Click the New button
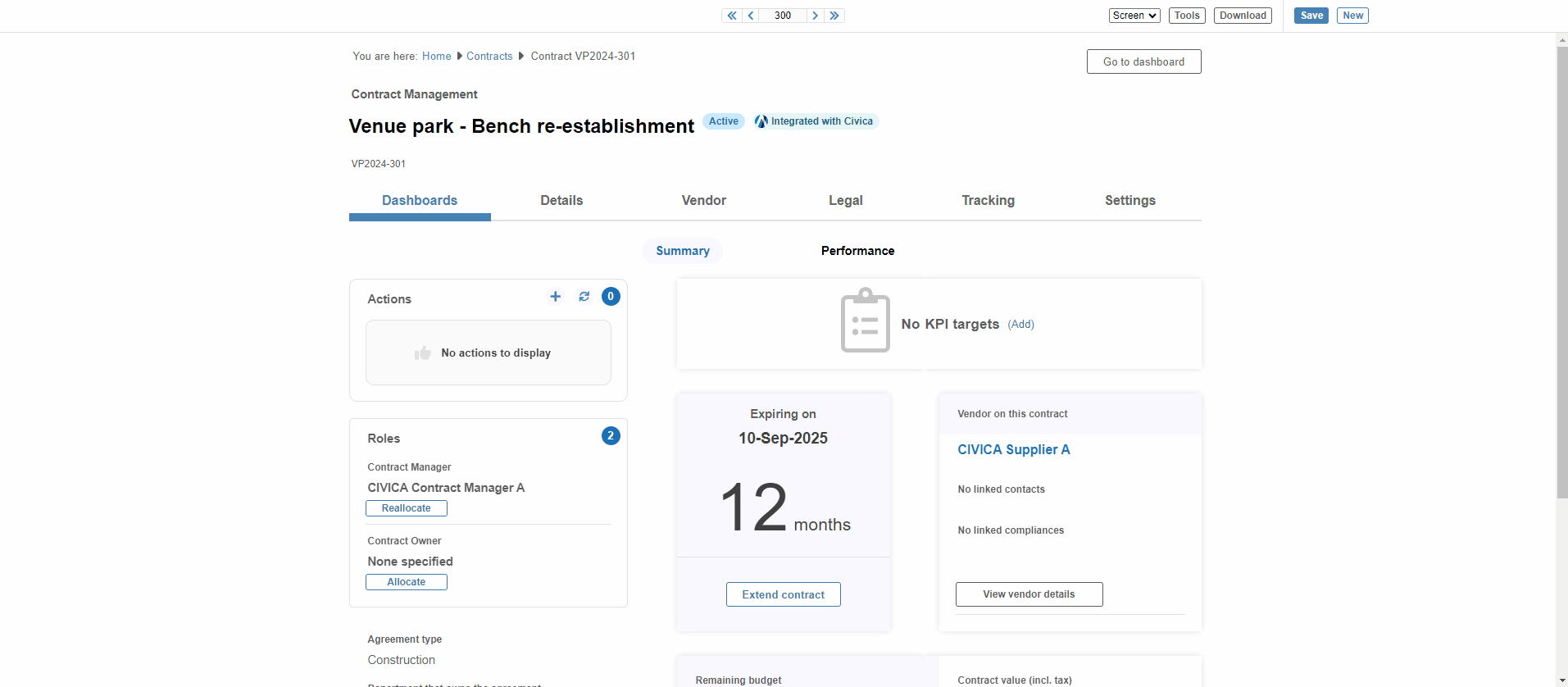1568x687 pixels. point(1352,16)
